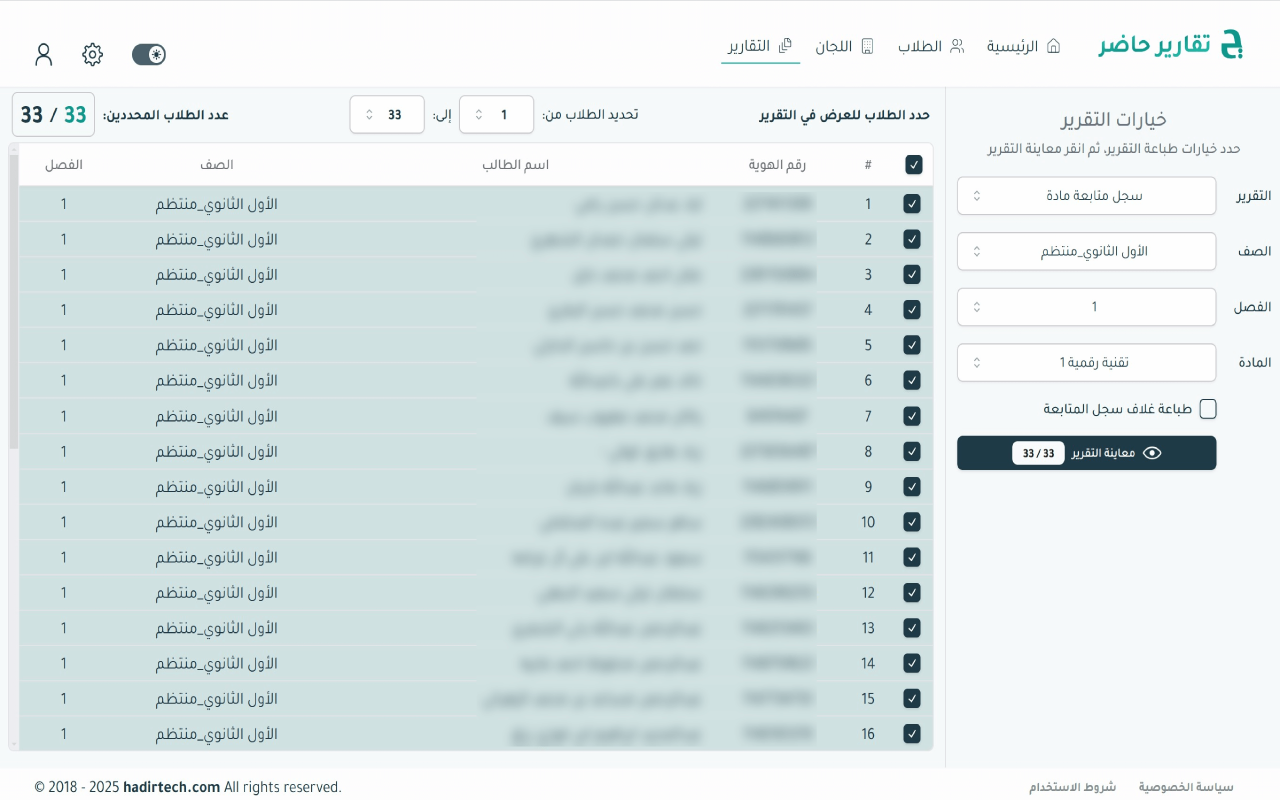Toggle the dark mode switch

tap(149, 55)
